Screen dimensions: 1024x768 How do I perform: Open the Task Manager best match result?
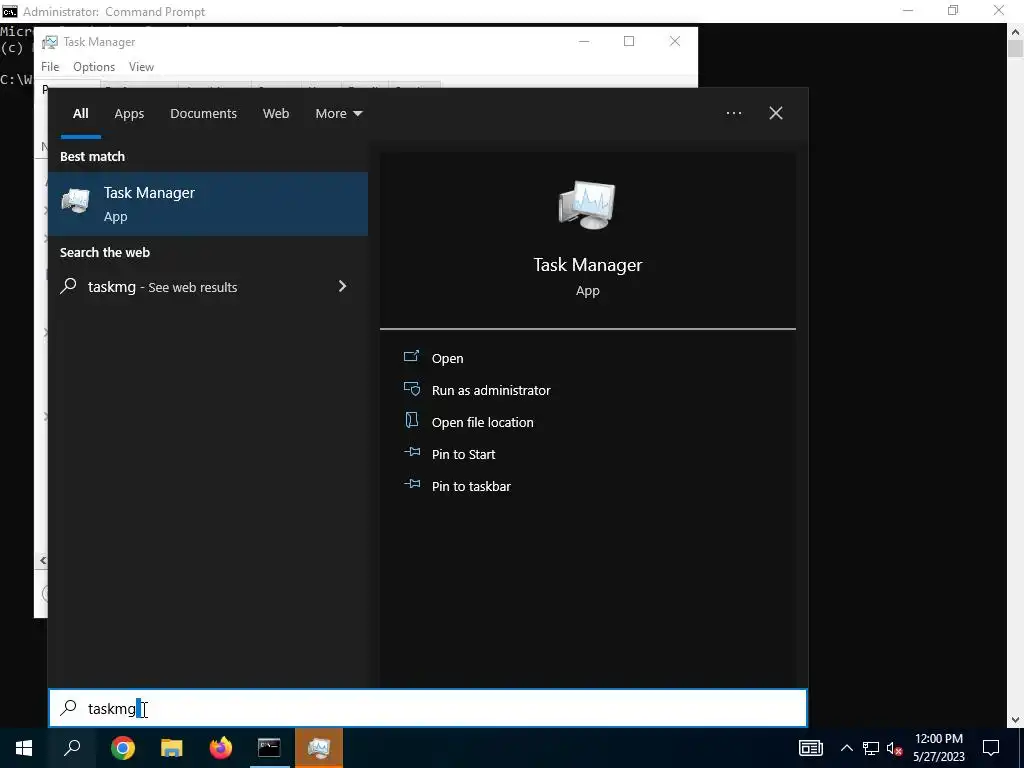208,204
